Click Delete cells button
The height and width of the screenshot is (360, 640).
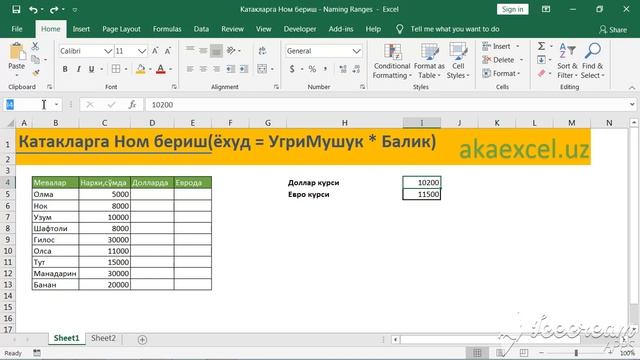[x=502, y=60]
